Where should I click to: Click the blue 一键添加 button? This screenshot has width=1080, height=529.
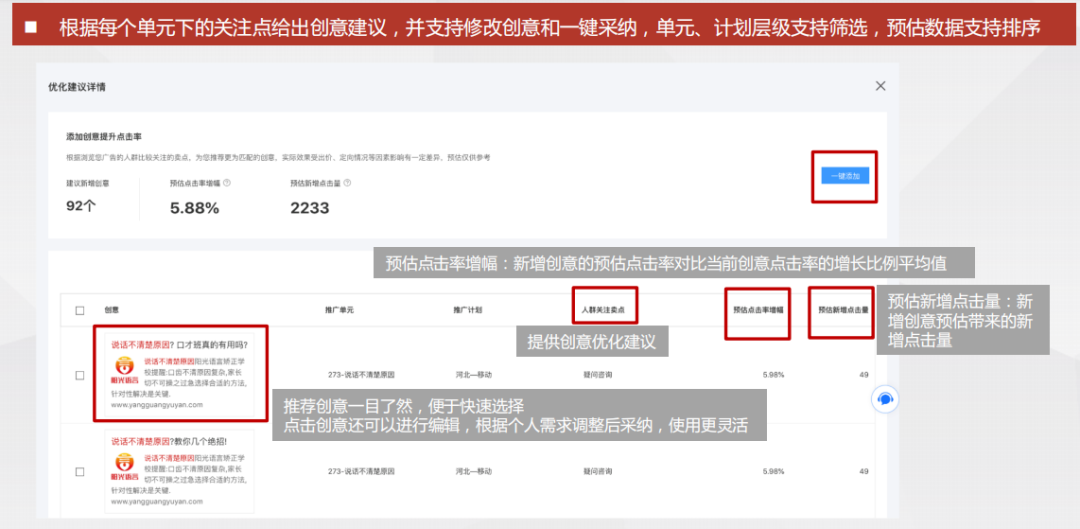[x=845, y=176]
